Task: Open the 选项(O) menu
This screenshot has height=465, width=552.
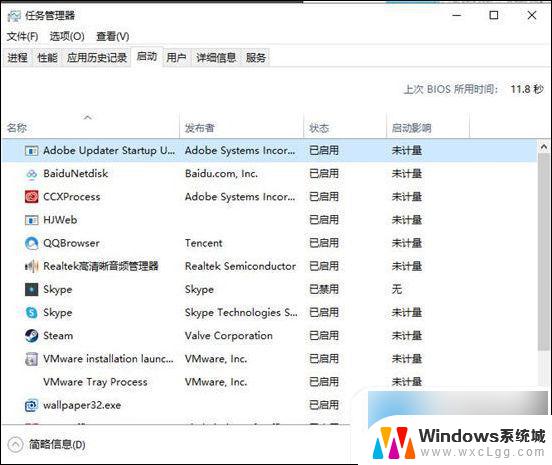Action: [x=67, y=36]
